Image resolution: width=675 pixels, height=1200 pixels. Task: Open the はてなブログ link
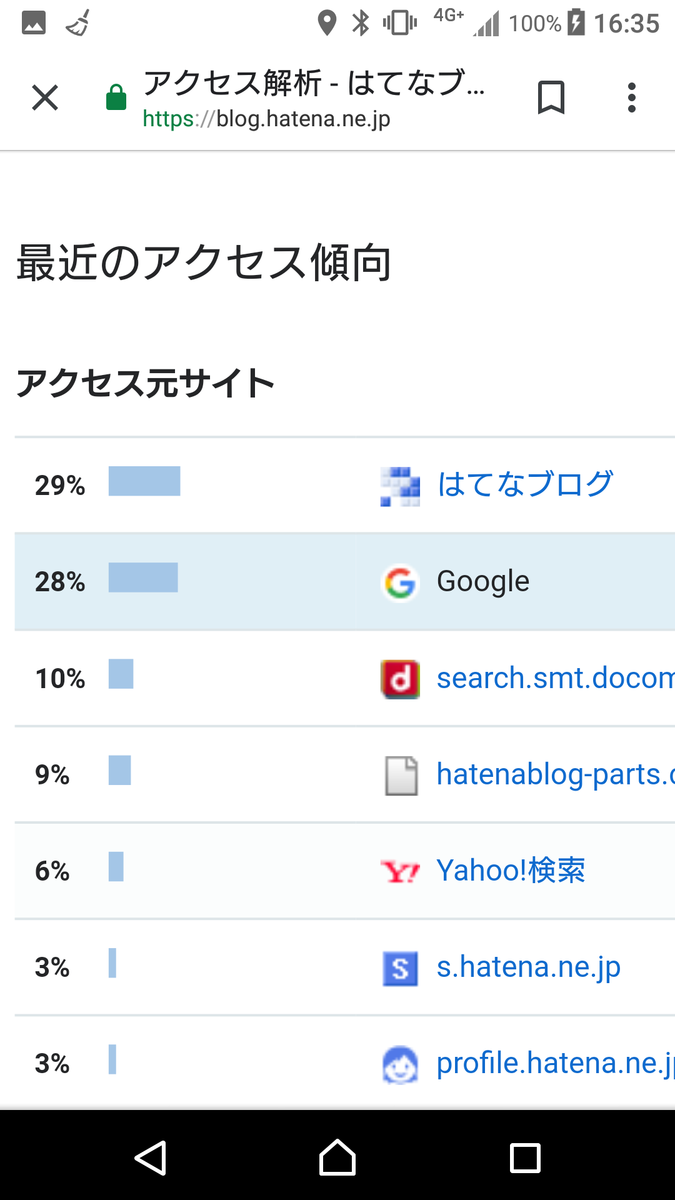click(x=525, y=484)
